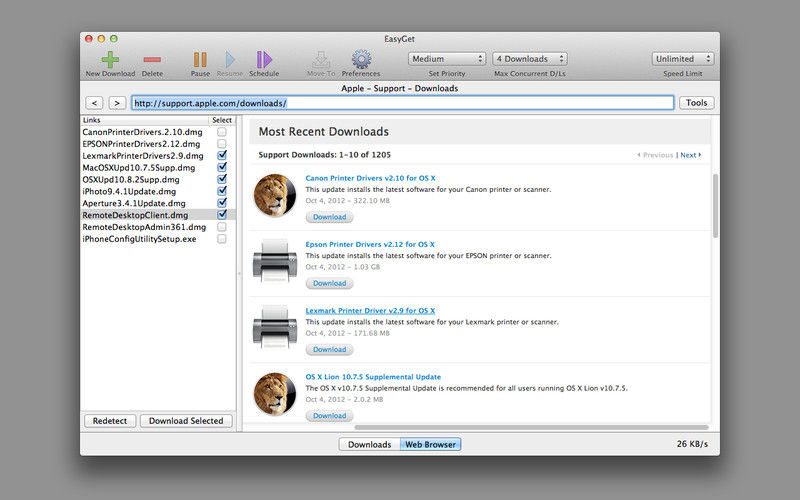Click the printer icon beside Lexmark Printer Driver
Viewport: 800px width, 500px height.
(275, 327)
